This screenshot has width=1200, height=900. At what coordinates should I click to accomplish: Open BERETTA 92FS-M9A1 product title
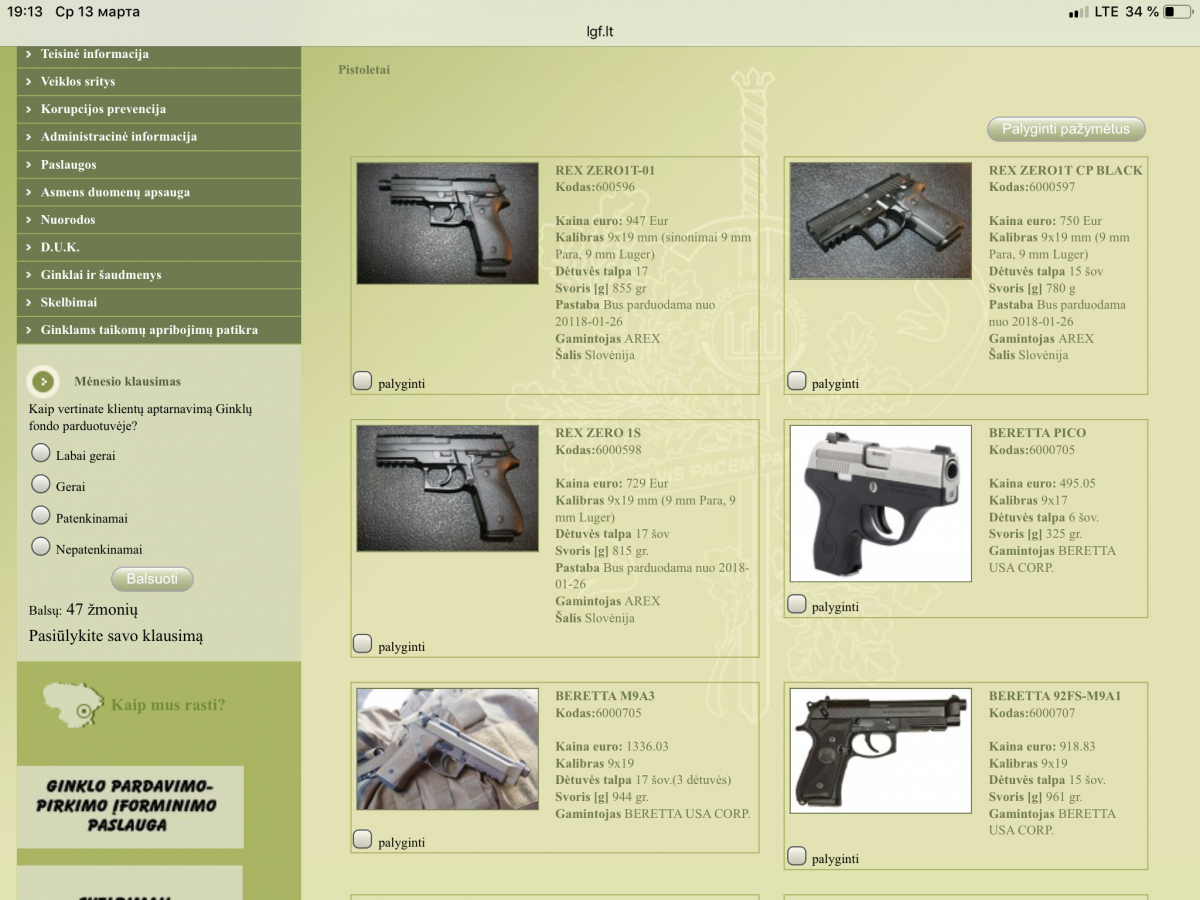click(1055, 696)
